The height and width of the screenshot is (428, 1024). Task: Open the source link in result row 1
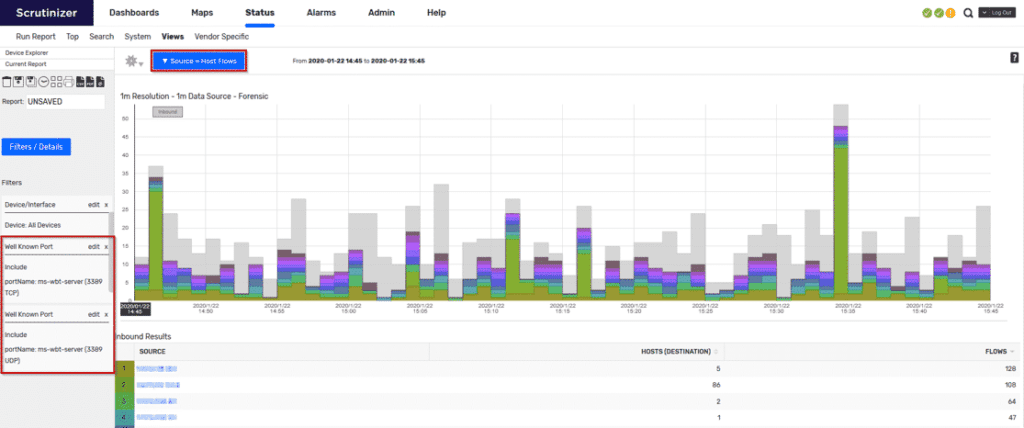pyautogui.click(x=157, y=369)
